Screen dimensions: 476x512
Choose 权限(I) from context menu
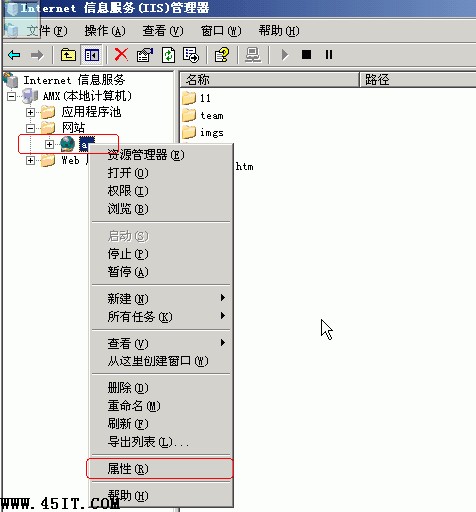(x=161, y=191)
